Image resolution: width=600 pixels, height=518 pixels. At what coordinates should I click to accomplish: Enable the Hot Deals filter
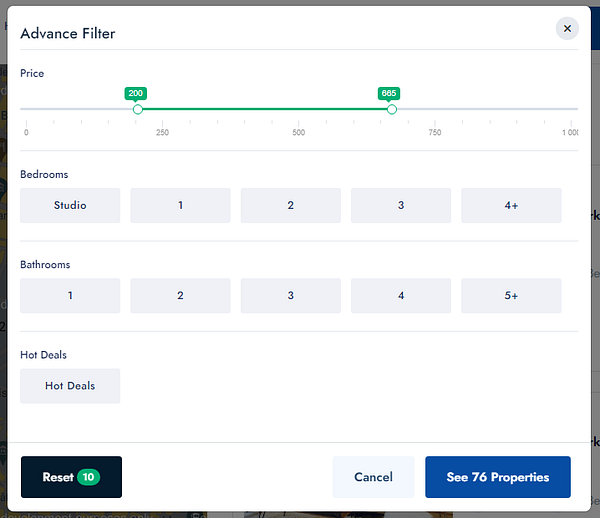pyautogui.click(x=70, y=386)
